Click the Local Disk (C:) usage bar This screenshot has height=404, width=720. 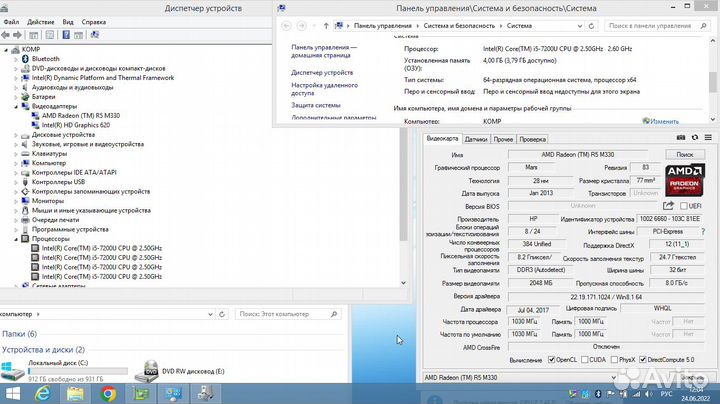[x=78, y=371]
